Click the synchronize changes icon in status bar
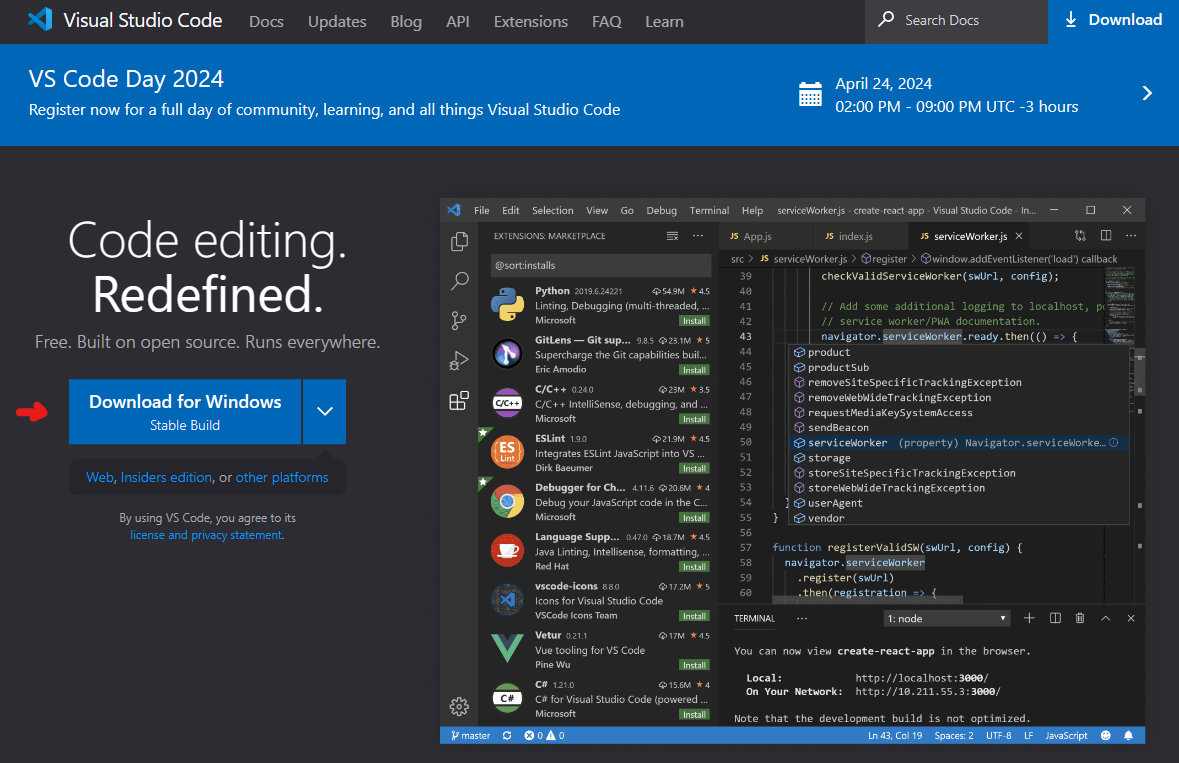The height and width of the screenshot is (763, 1179). [508, 736]
